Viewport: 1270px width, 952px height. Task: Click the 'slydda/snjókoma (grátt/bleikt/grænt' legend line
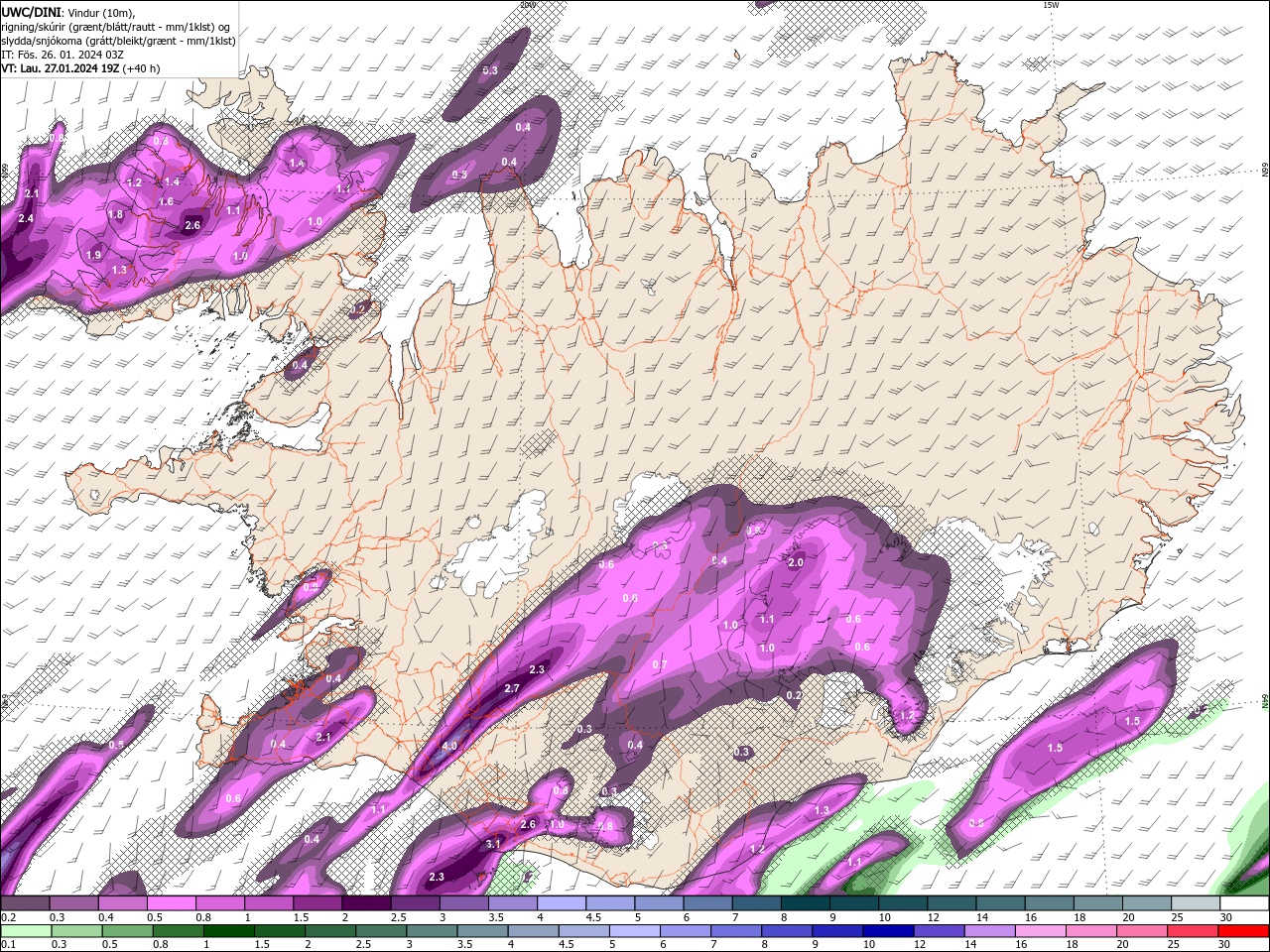click(x=118, y=41)
